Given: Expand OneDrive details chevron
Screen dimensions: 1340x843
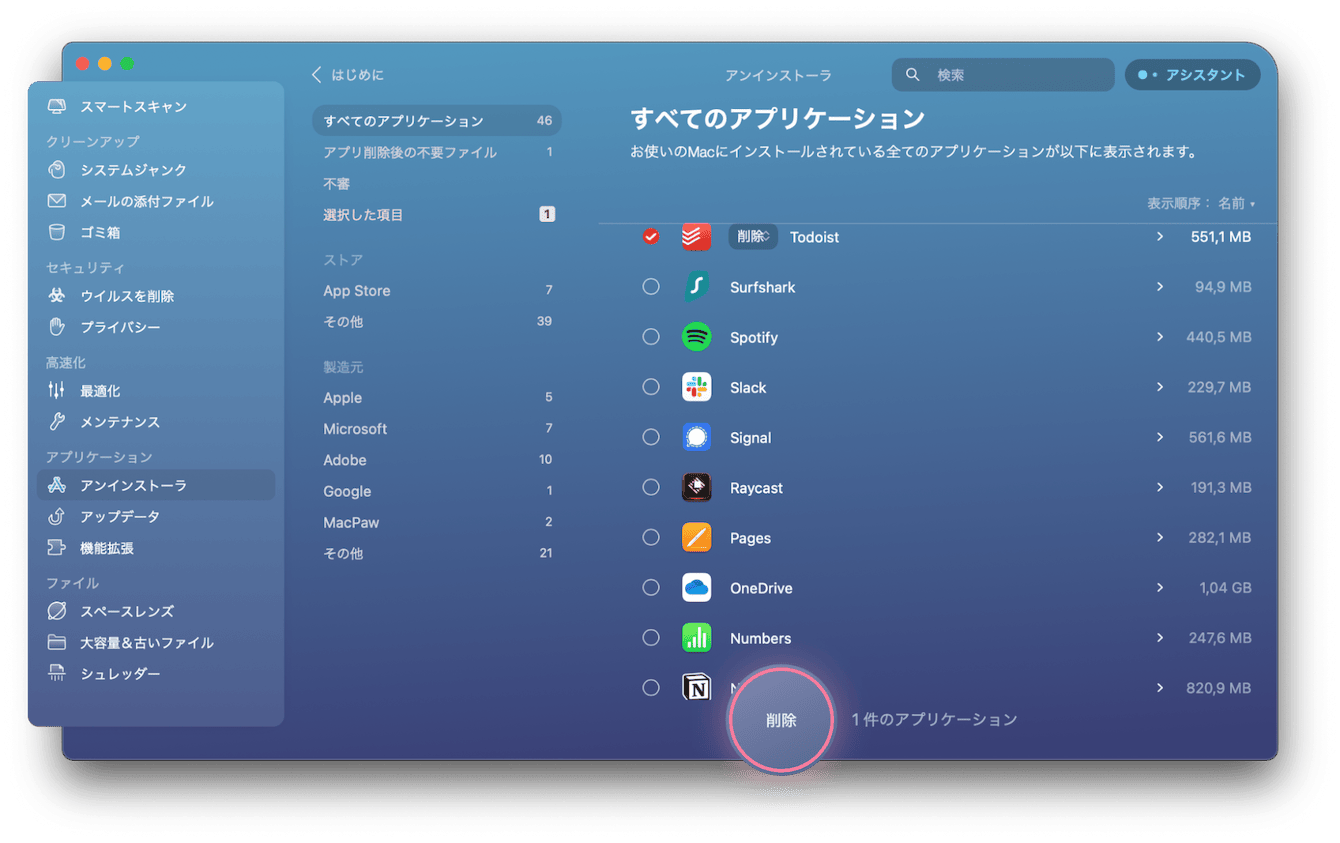Looking at the screenshot, I should tap(1160, 587).
